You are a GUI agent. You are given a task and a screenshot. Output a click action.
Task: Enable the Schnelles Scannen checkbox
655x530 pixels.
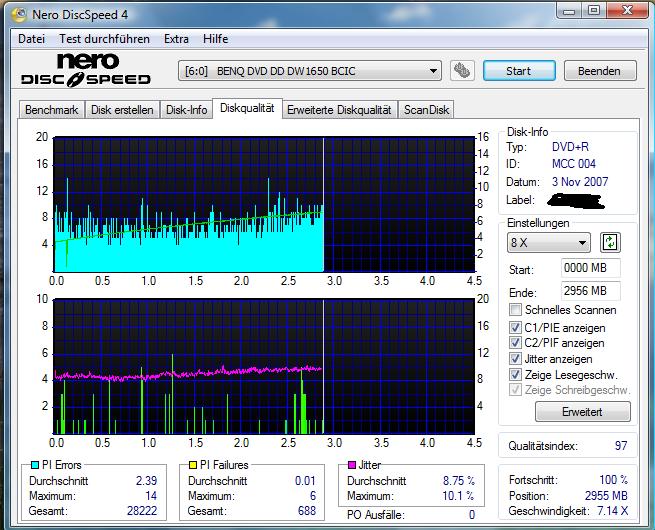[515, 310]
